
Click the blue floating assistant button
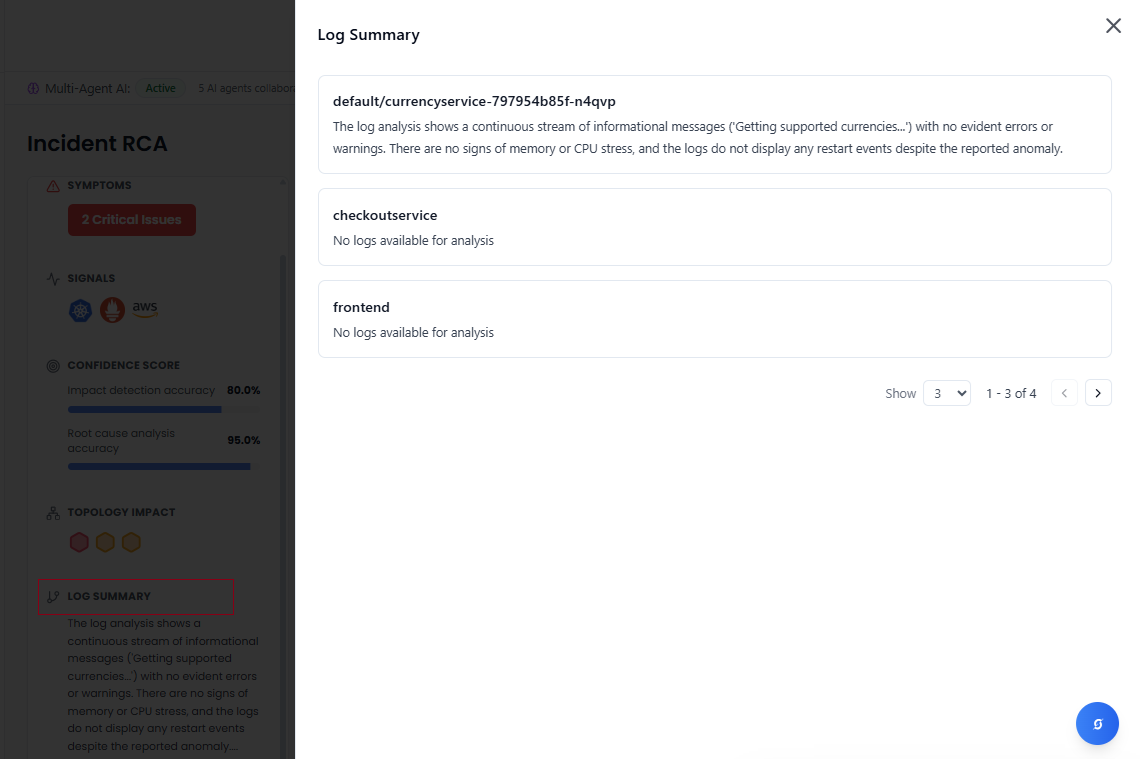click(1097, 723)
